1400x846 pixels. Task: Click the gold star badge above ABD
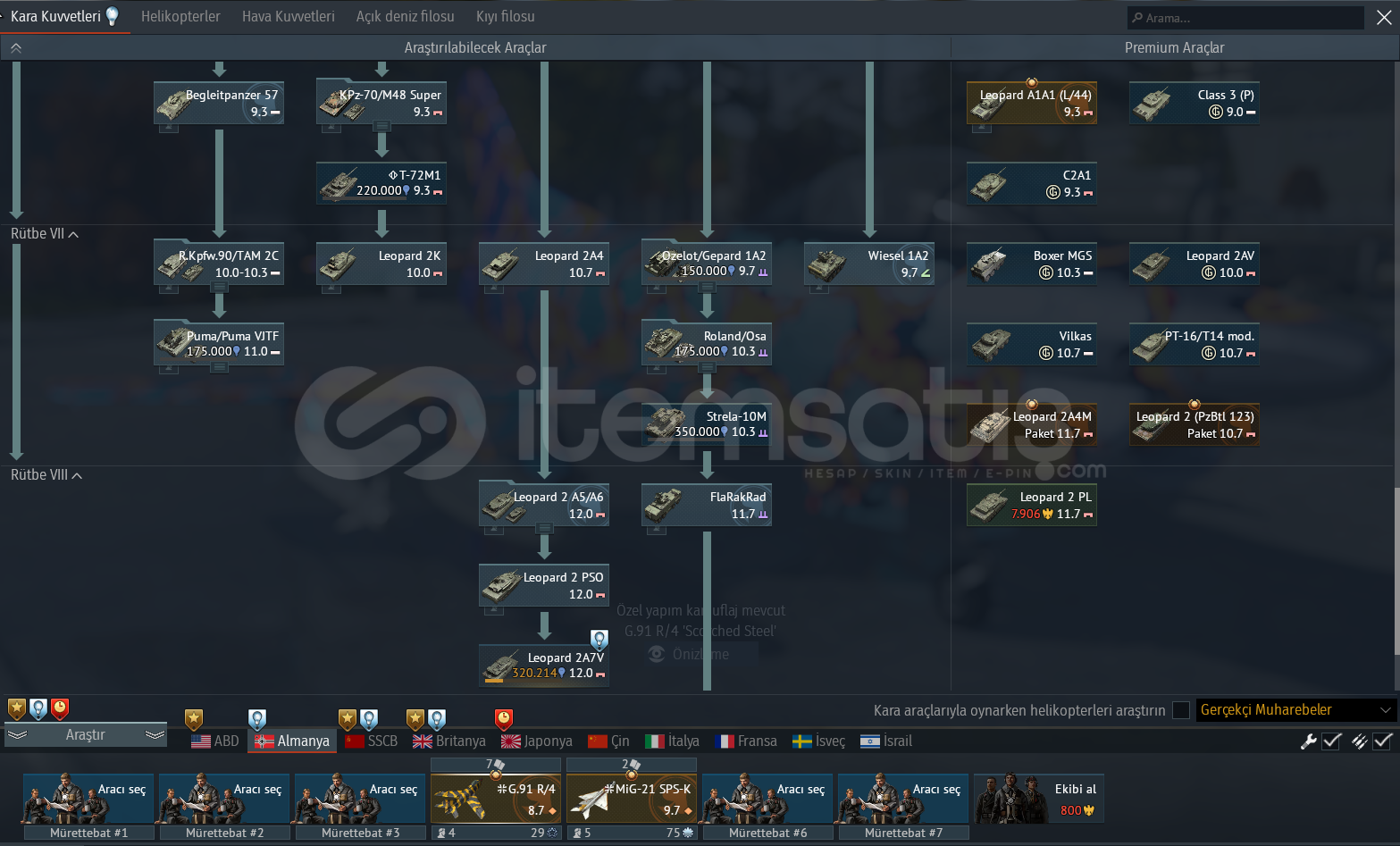[194, 719]
